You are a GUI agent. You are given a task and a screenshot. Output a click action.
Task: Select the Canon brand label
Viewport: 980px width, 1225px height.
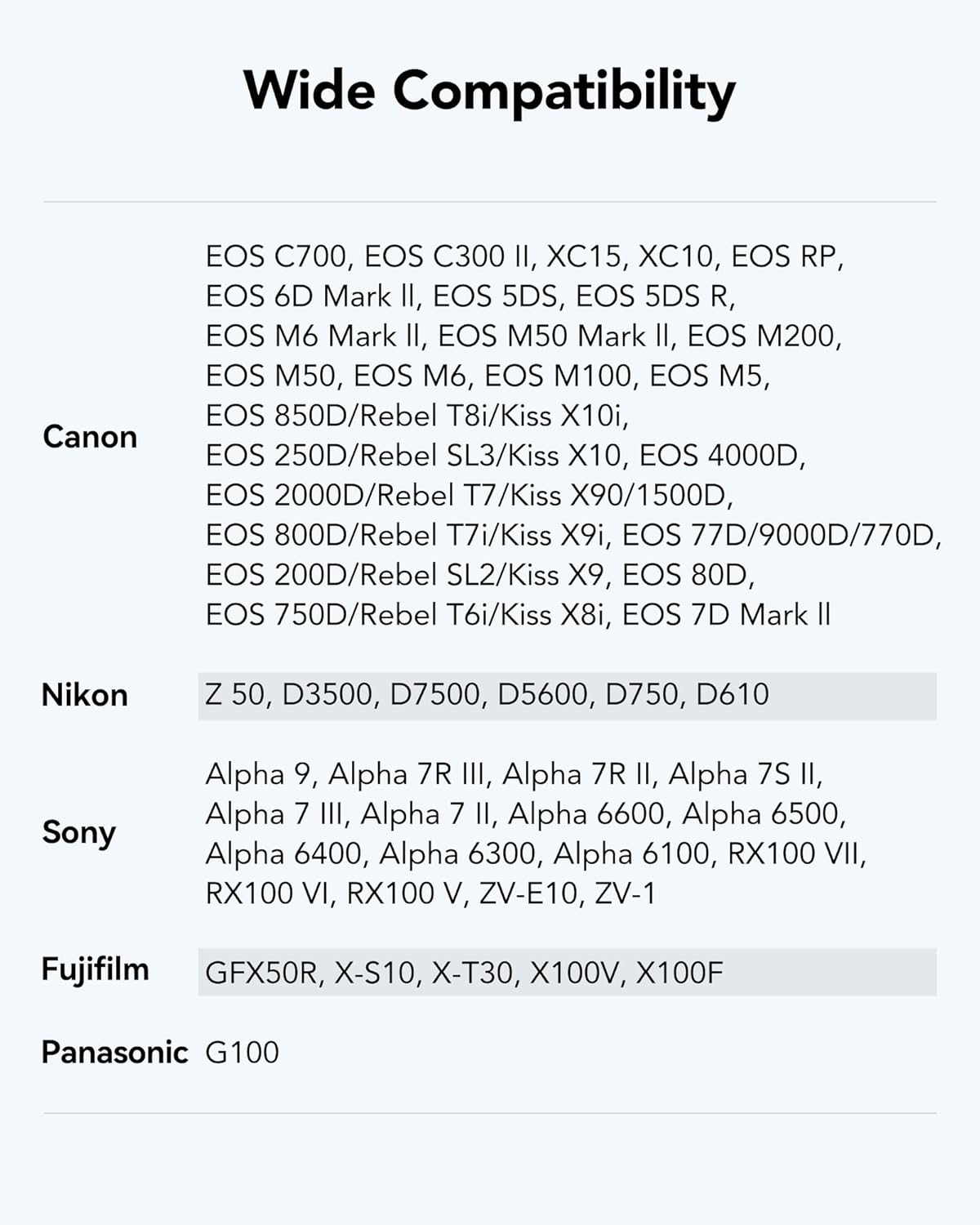(x=90, y=437)
